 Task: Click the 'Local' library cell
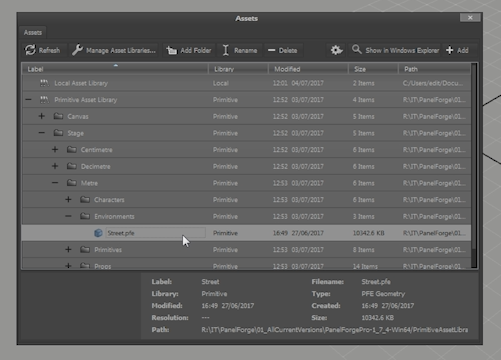click(x=221, y=83)
